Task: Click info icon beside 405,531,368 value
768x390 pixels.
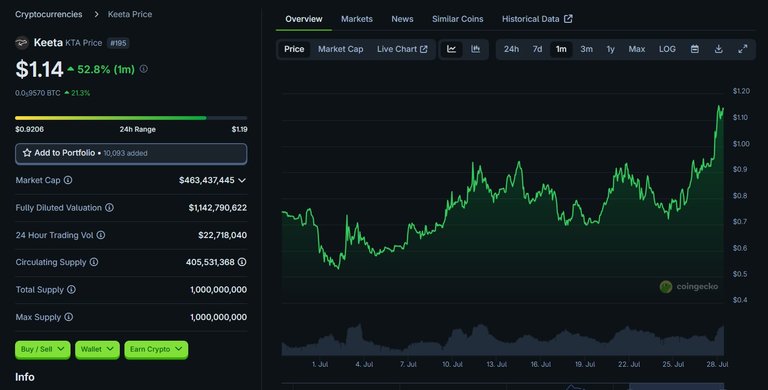Action: click(242, 262)
